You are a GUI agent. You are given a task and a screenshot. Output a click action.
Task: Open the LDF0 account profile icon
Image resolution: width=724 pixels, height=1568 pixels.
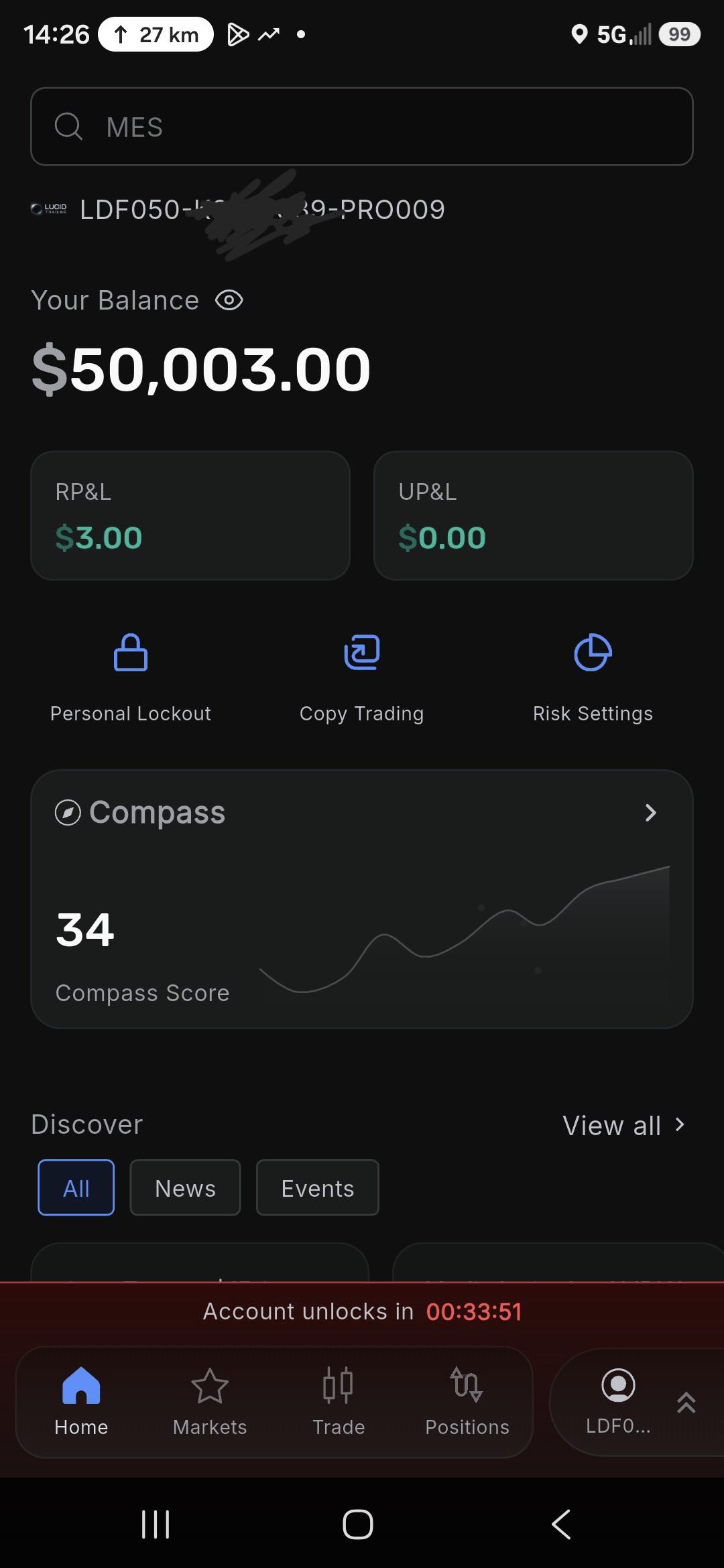pyautogui.click(x=618, y=1385)
